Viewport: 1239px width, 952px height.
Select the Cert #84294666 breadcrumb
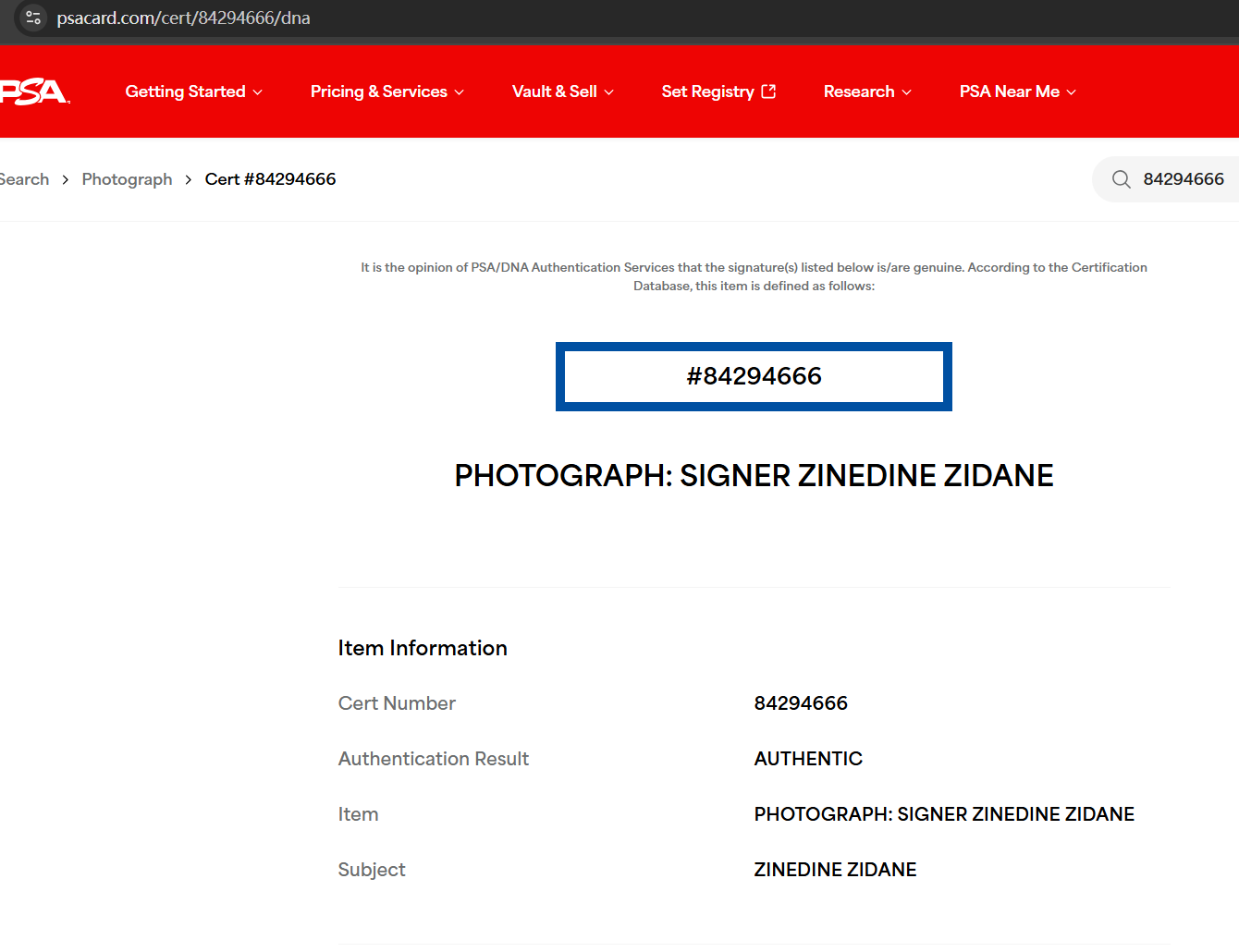point(270,179)
